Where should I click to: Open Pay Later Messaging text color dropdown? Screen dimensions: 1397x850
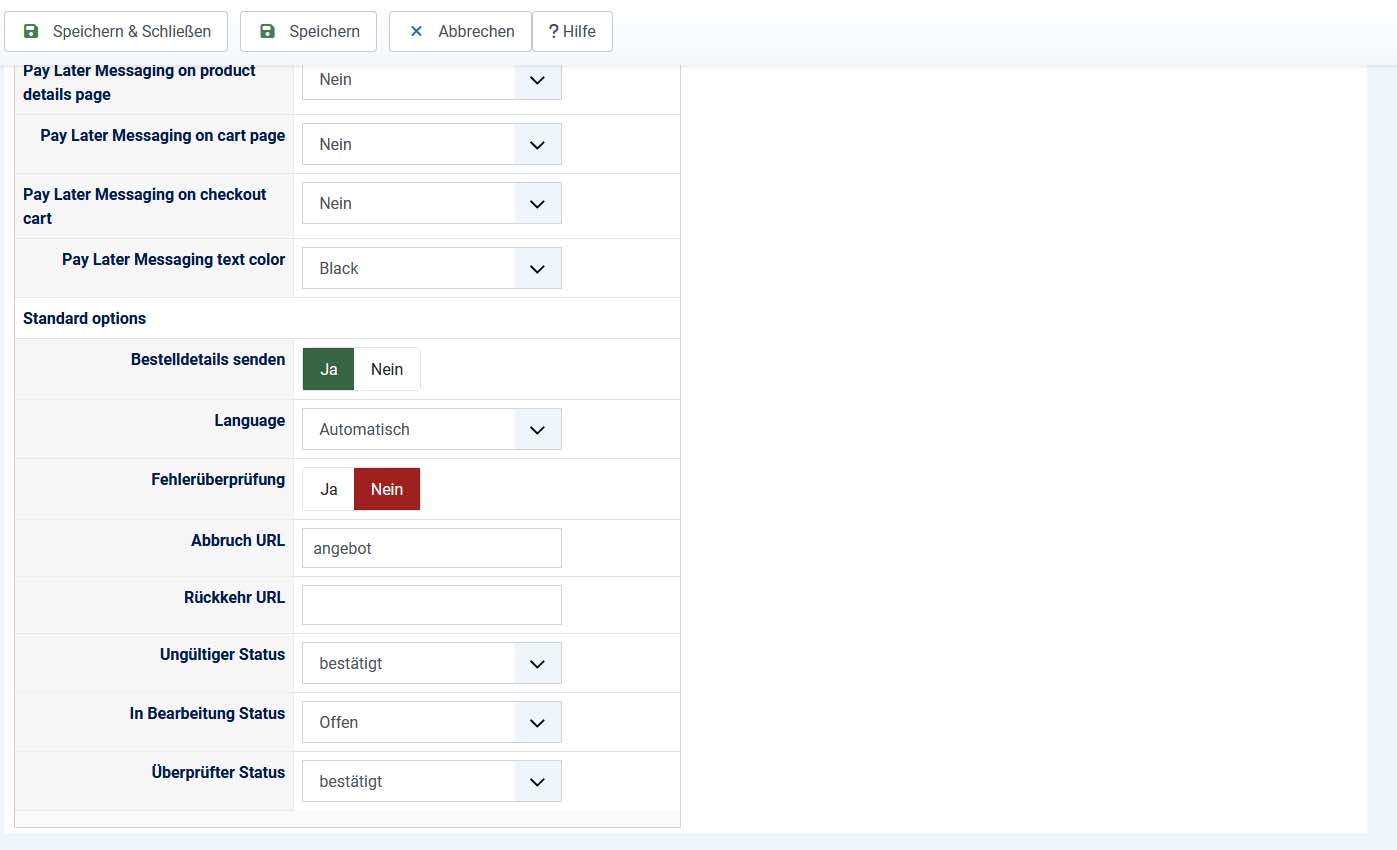[x=431, y=268]
